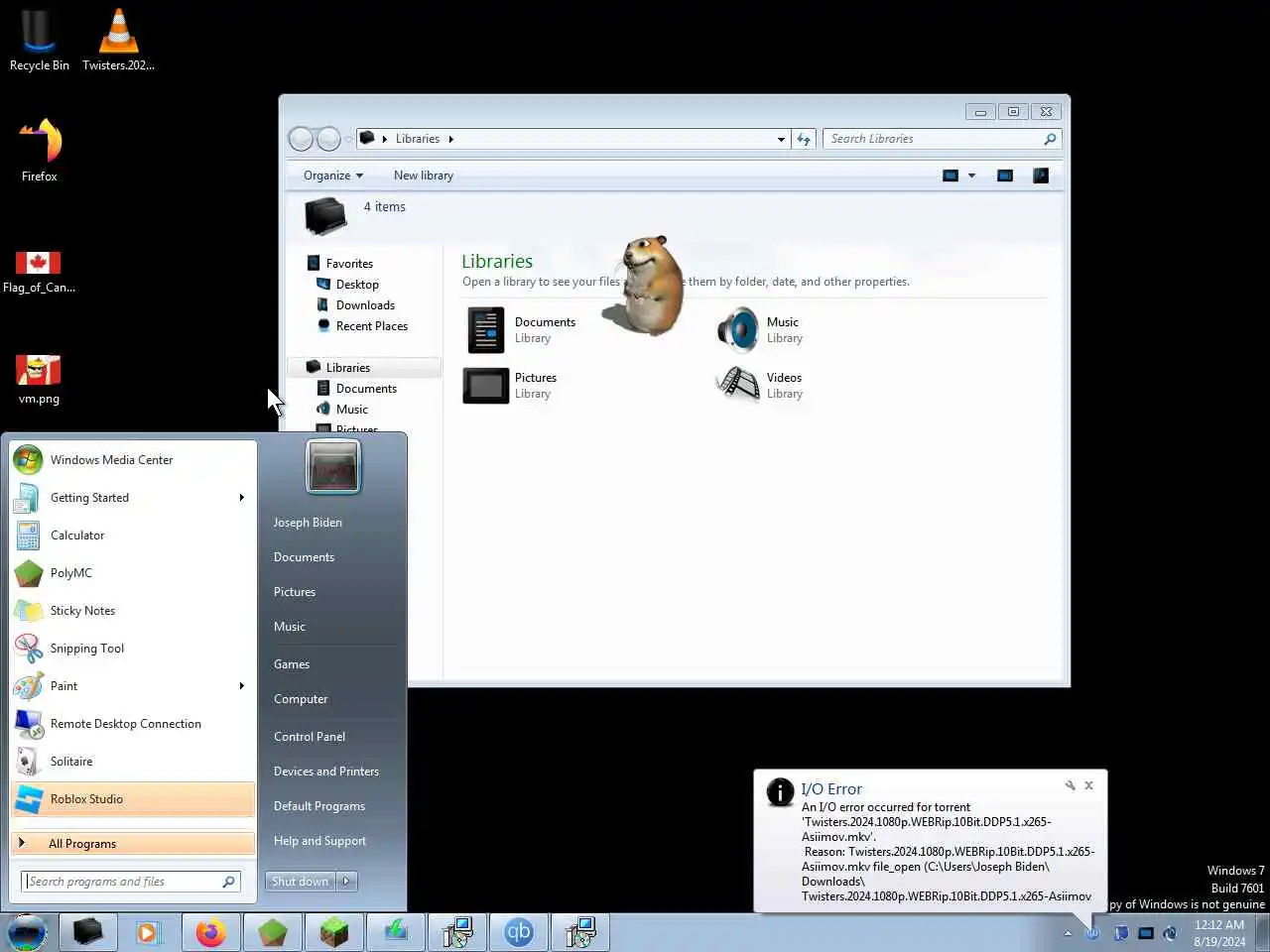Click Explorer Forward navigation button
Screen dimensions: 1270x952
pos(328,139)
